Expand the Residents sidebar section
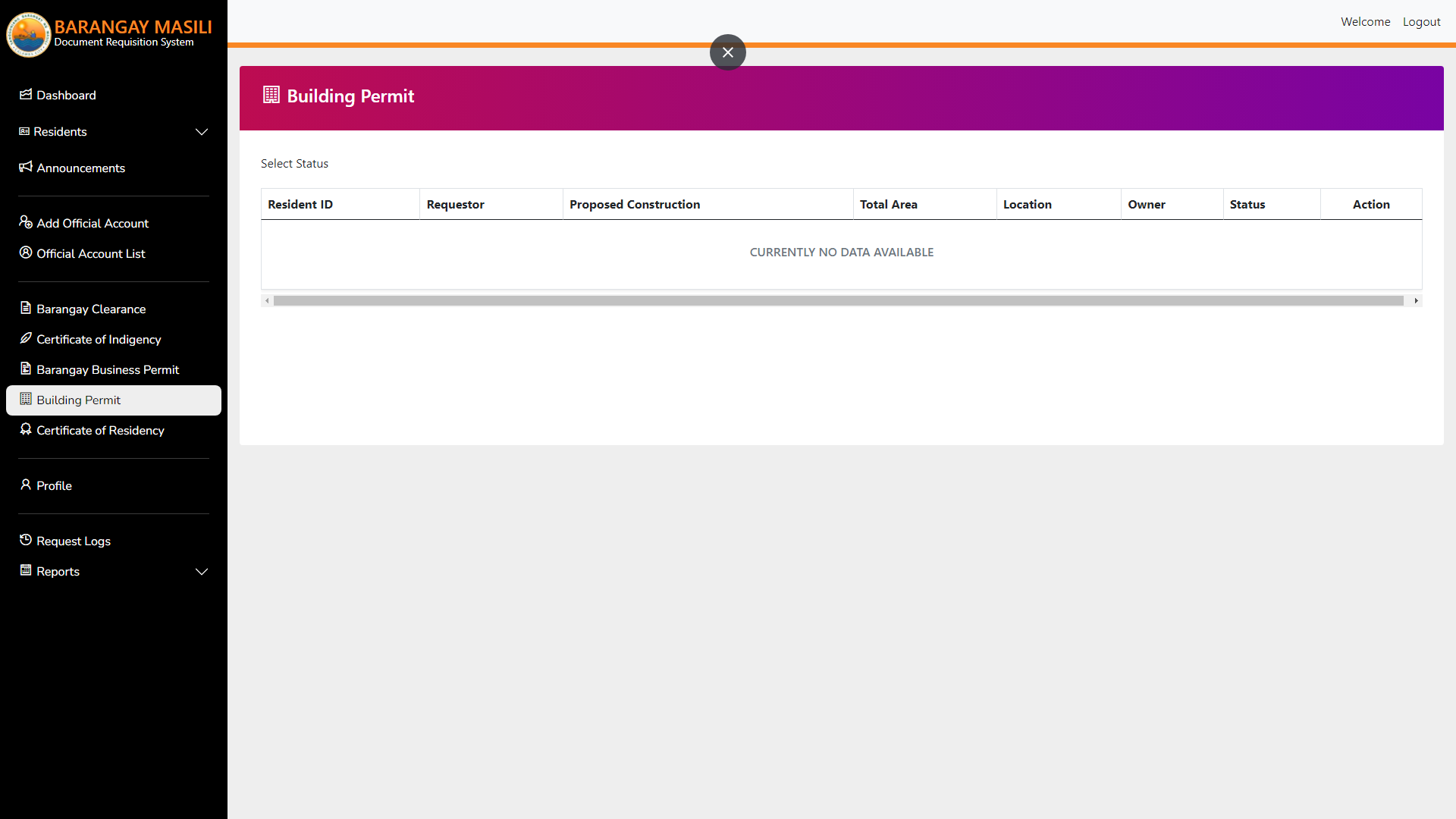Screen dimensions: 1456x819 pos(201,132)
